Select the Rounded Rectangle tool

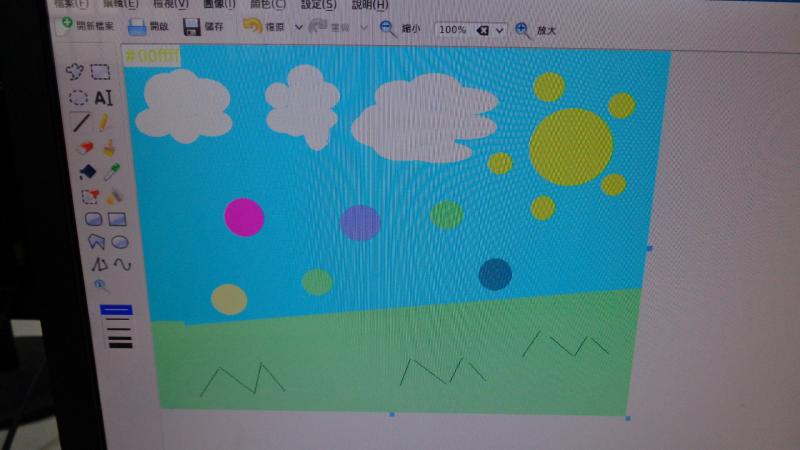point(93,219)
